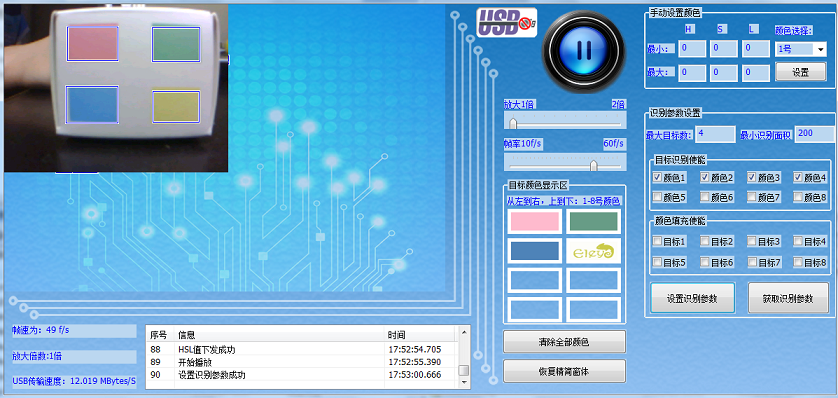Uncheck the 颜色4 checkbox
This screenshot has height=398, width=838.
[798, 177]
